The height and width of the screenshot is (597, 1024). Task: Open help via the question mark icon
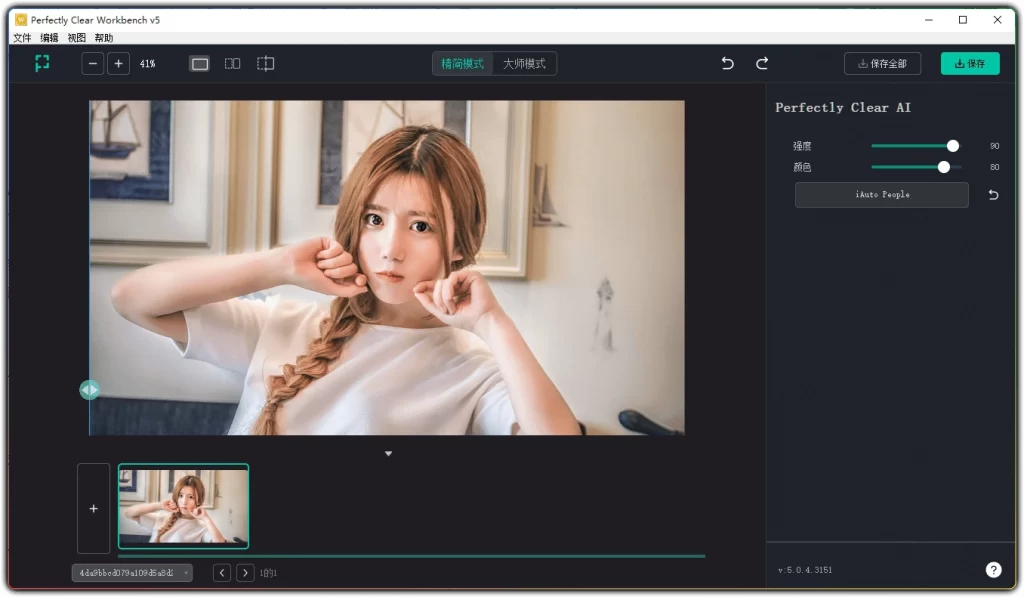[993, 569]
